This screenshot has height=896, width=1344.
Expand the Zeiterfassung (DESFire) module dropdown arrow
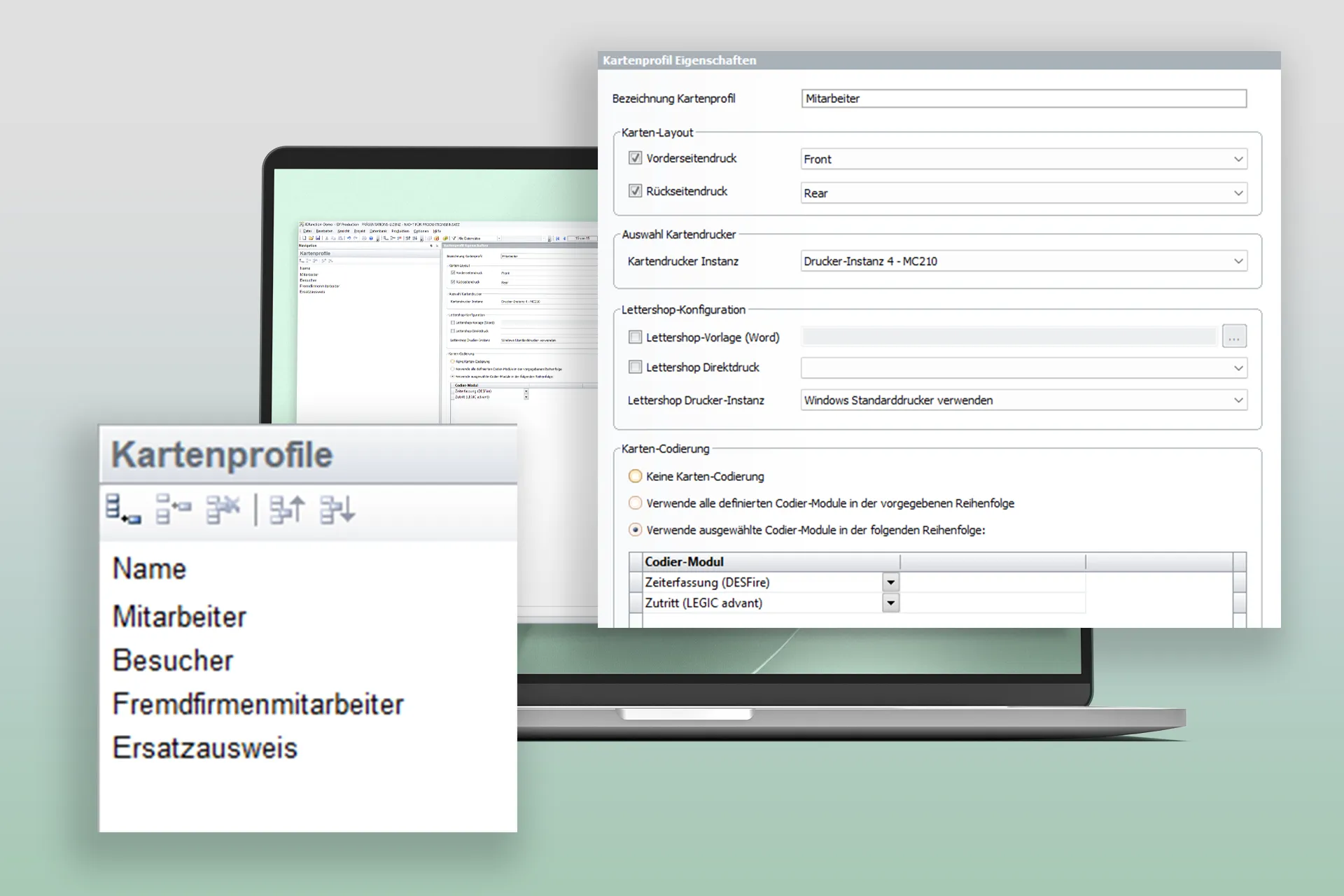pyautogui.click(x=890, y=582)
